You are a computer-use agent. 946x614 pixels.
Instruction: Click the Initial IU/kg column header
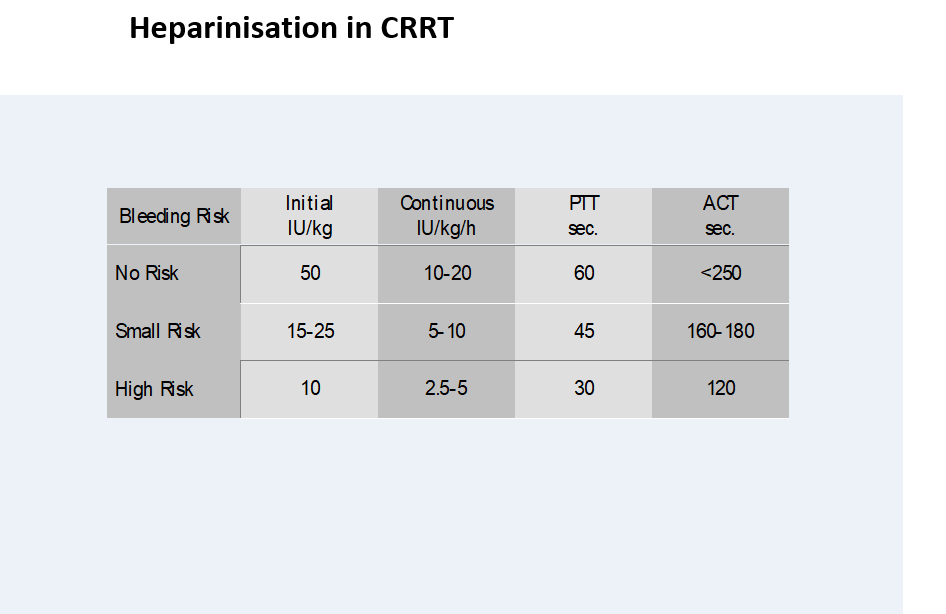tap(309, 216)
